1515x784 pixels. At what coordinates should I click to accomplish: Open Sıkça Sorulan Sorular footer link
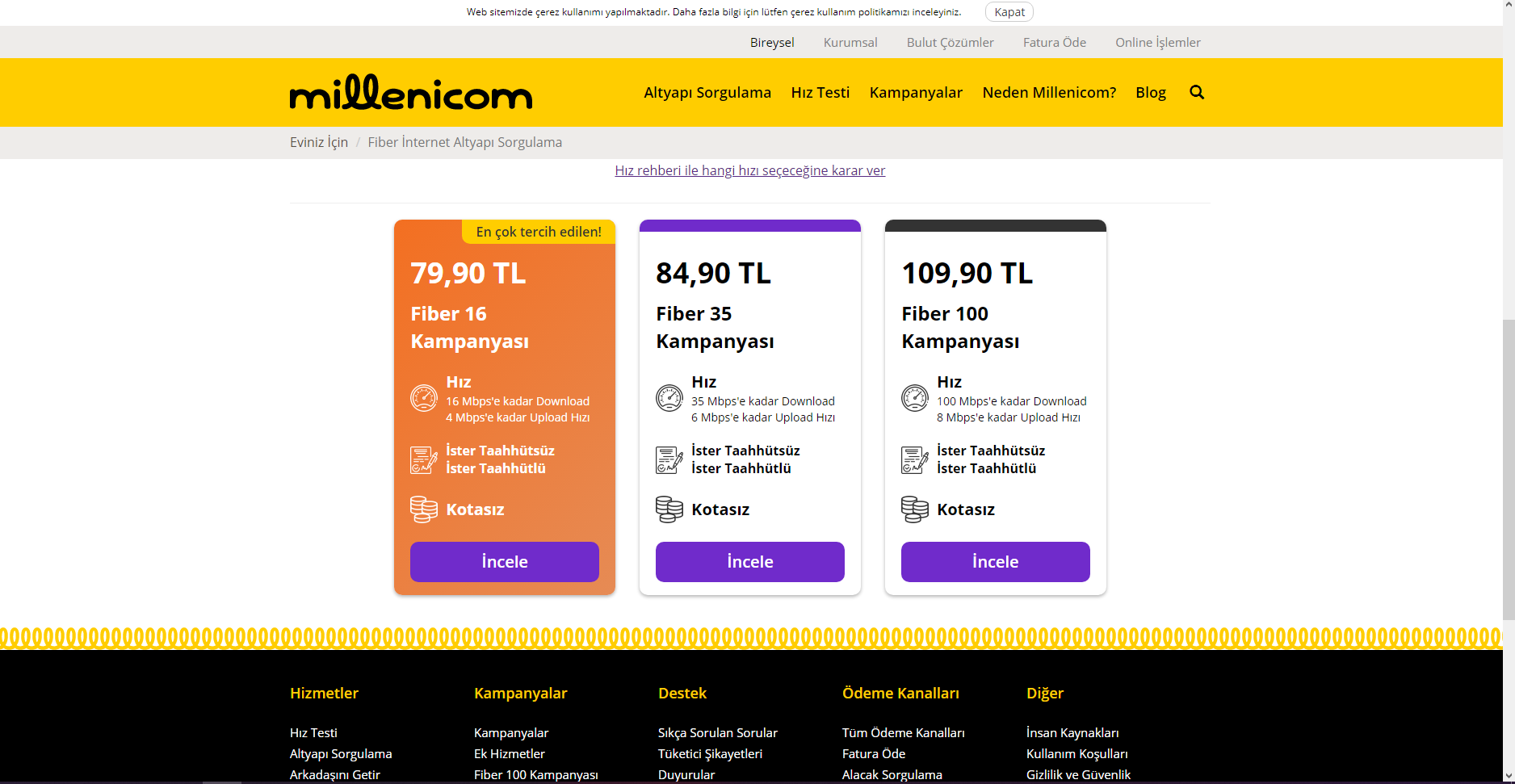pos(718,732)
